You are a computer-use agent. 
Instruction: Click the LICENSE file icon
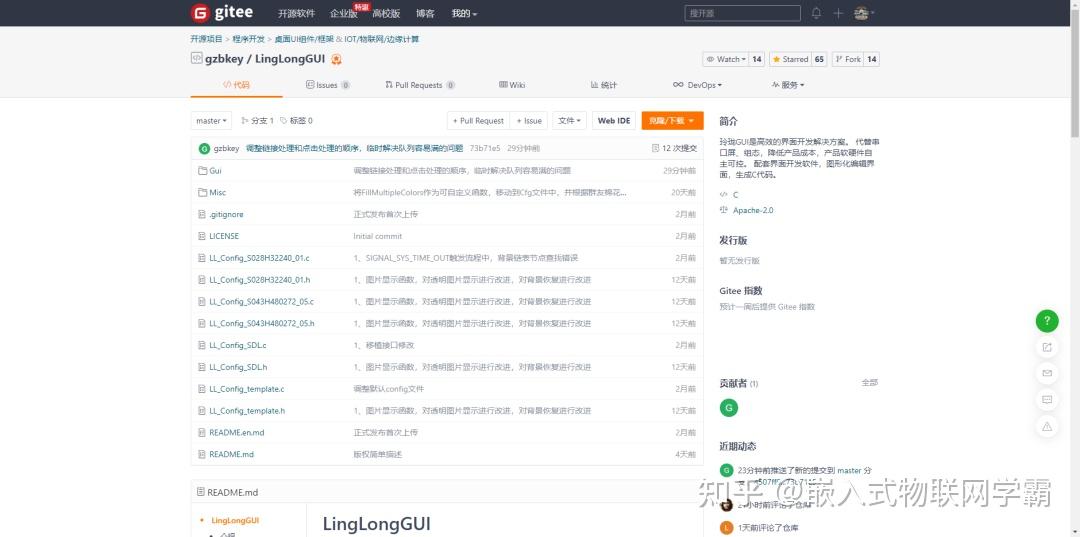pyautogui.click(x=202, y=235)
